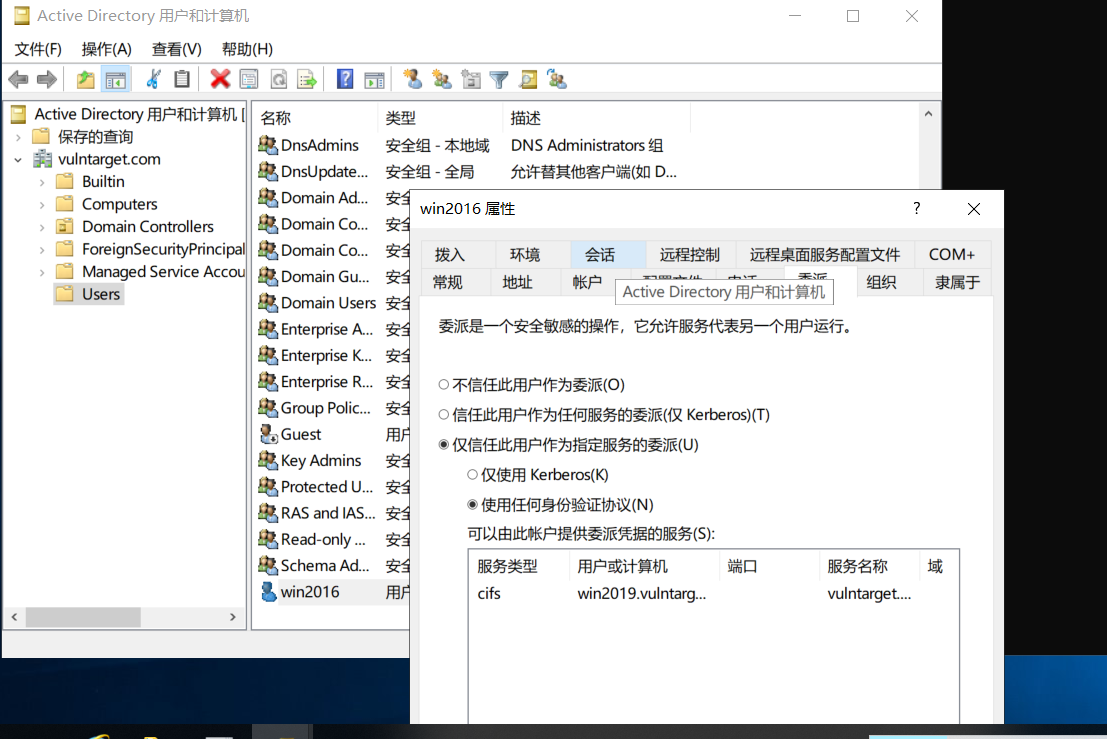Click the Export list toolbar icon

point(307,79)
